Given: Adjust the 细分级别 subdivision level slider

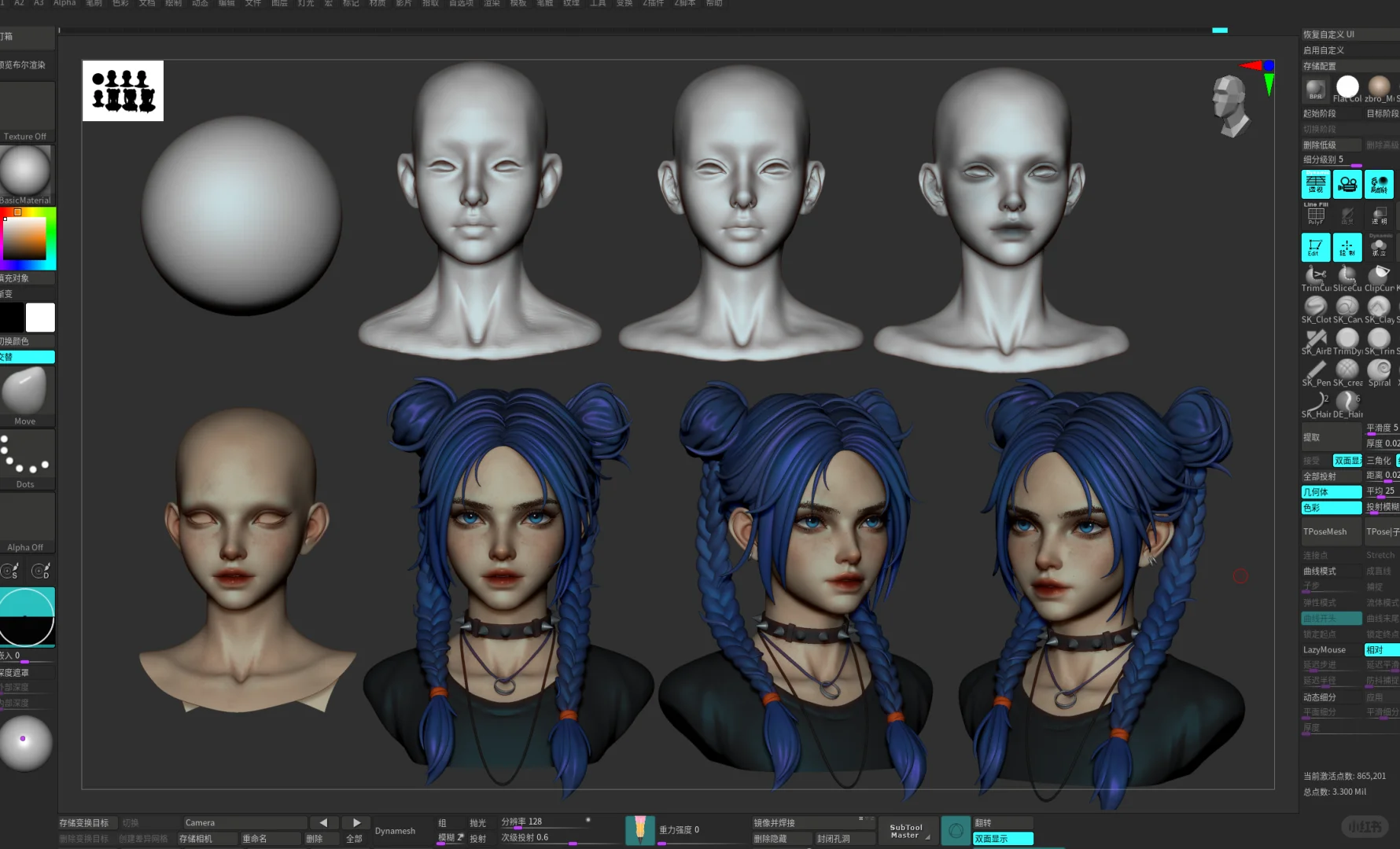Looking at the screenshot, I should click(x=1332, y=160).
